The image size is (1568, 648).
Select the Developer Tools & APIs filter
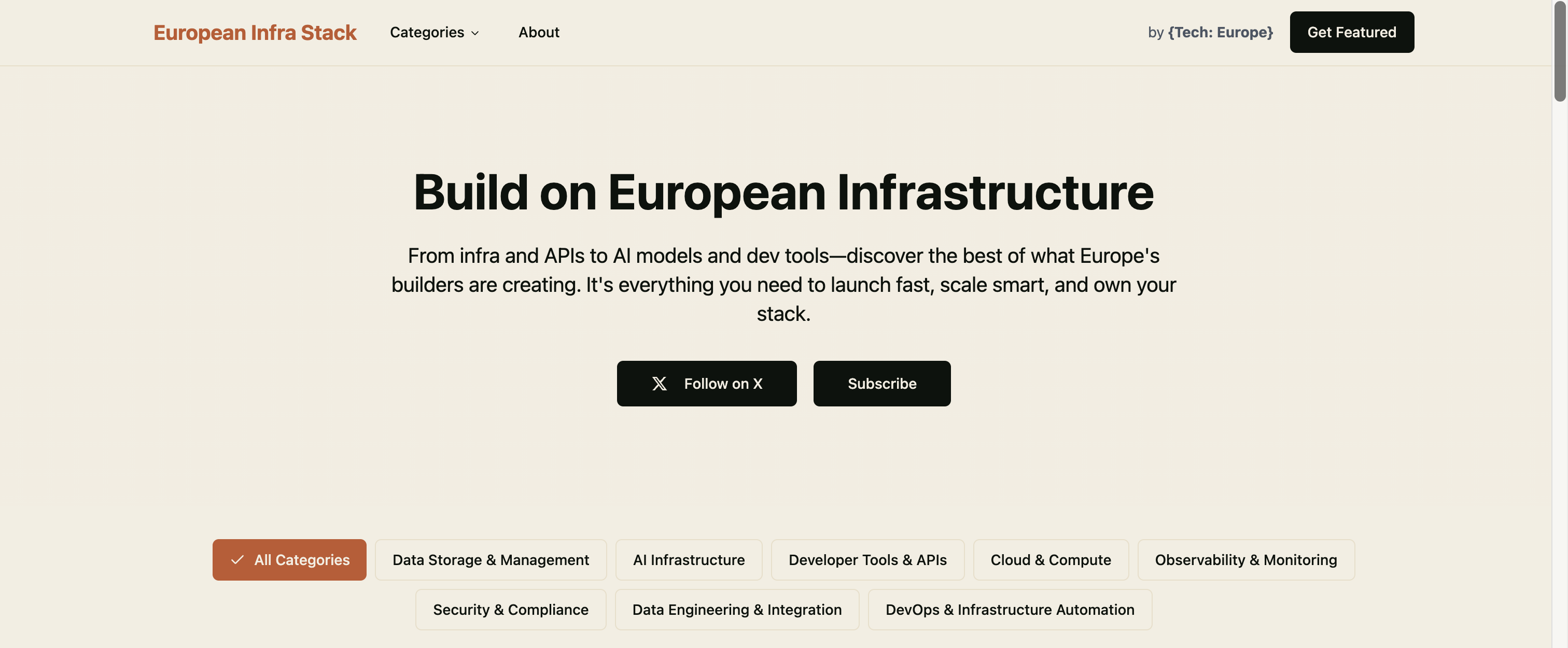pos(867,560)
